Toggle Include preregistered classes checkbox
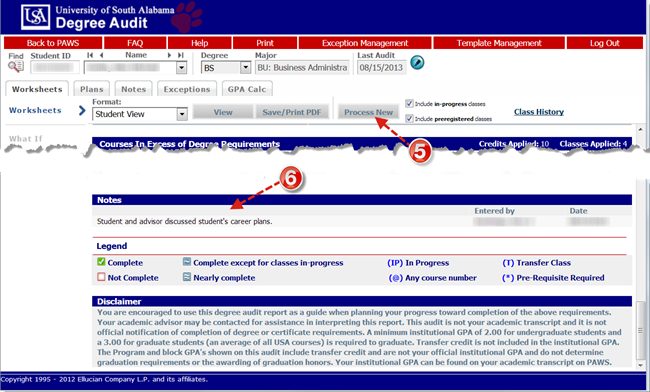Viewport: 650px width, 392px height. pos(409,119)
